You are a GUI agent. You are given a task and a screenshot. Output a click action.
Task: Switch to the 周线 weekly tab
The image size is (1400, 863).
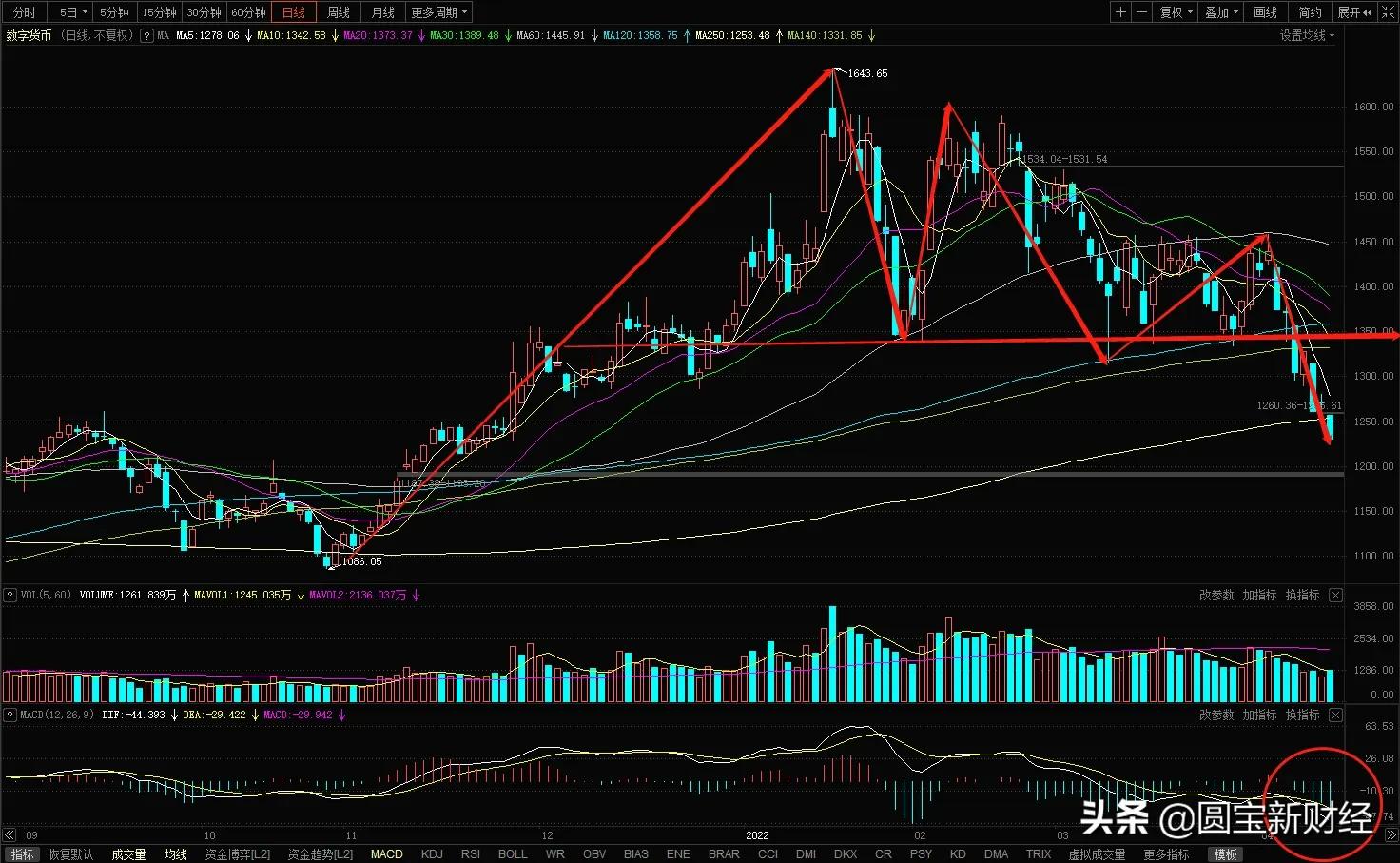[339, 12]
